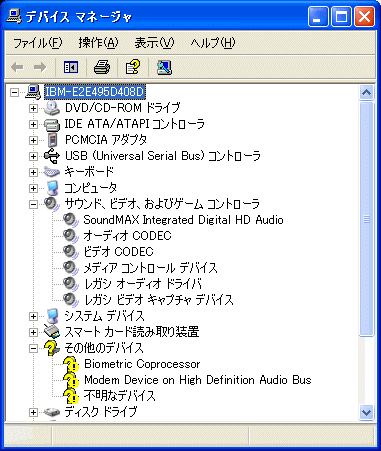Select the オーディオ CODEC entry text

pyautogui.click(x=127, y=236)
